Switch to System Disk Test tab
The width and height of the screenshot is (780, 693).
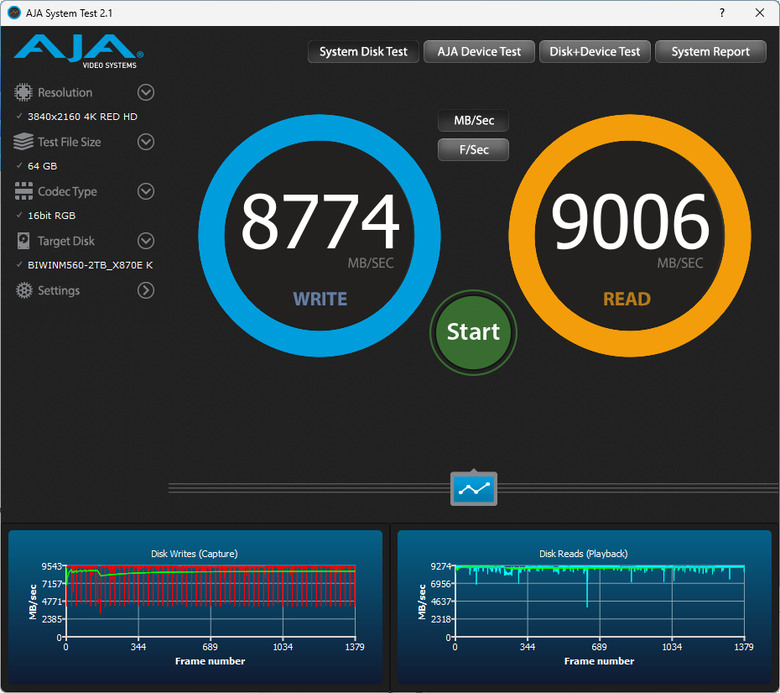(363, 52)
